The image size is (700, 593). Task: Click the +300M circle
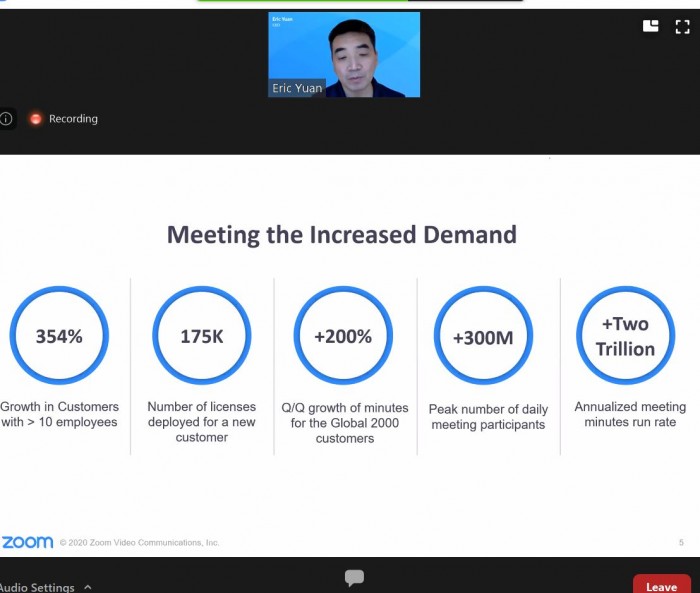(483, 335)
